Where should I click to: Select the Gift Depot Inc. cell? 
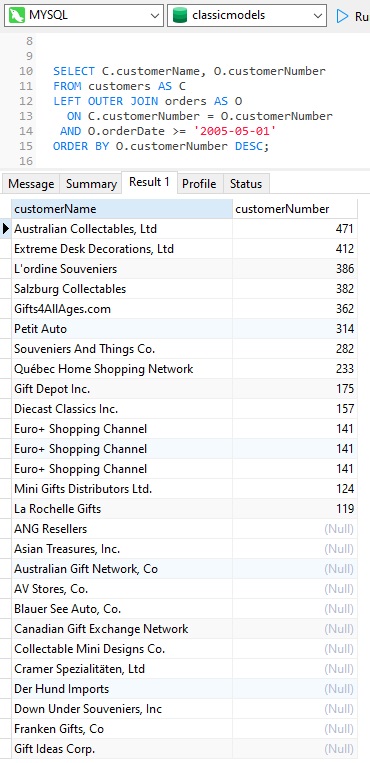pyautogui.click(x=122, y=389)
